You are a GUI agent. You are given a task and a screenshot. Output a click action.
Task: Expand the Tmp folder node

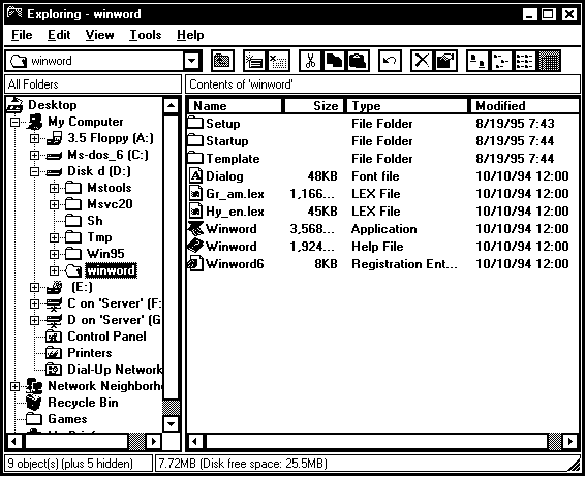click(54, 237)
